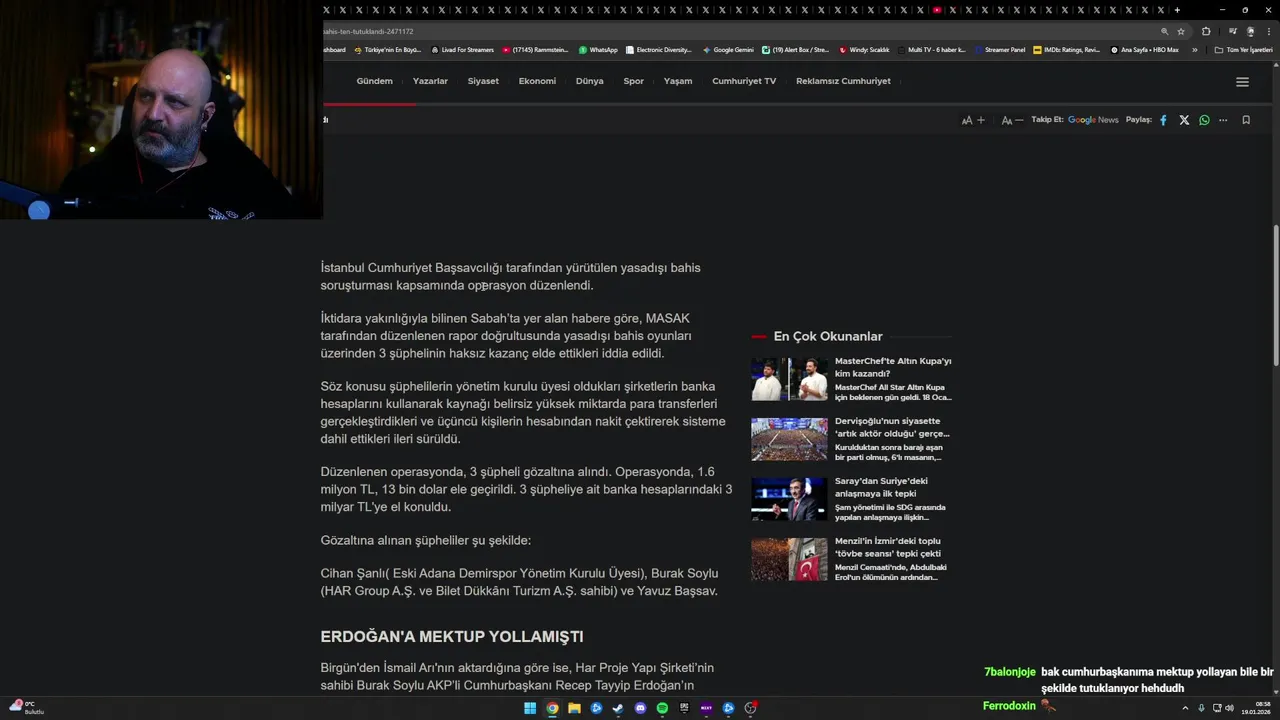Open more share options ellipsis
This screenshot has height=720, width=1280.
pos(1223,120)
